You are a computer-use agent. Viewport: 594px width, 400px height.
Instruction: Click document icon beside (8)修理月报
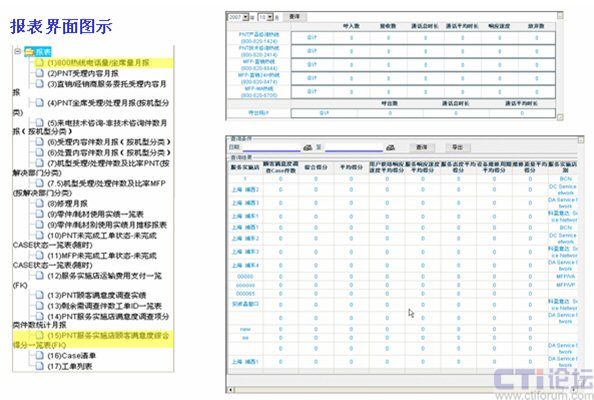click(39, 203)
